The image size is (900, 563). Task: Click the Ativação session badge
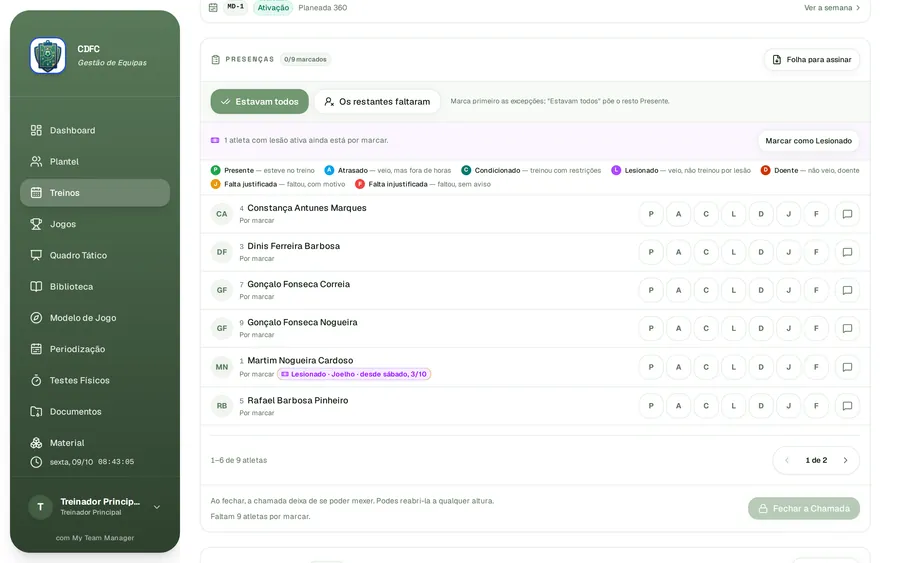click(x=273, y=7)
